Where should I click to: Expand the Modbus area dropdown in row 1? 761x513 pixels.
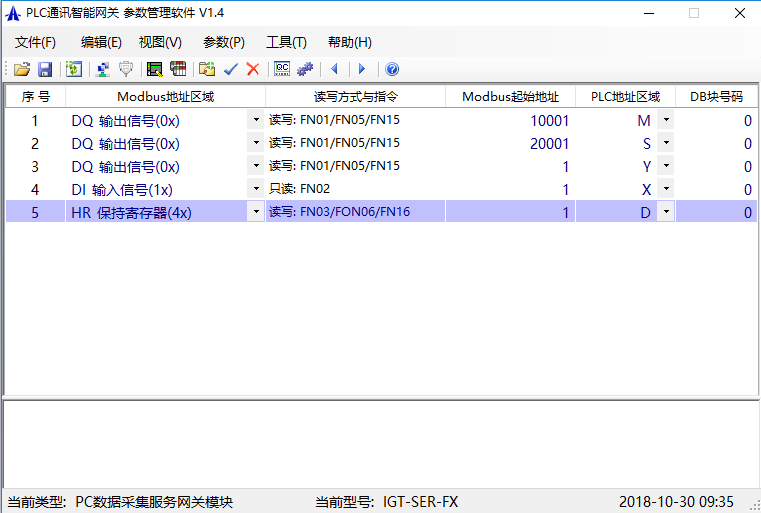256,120
